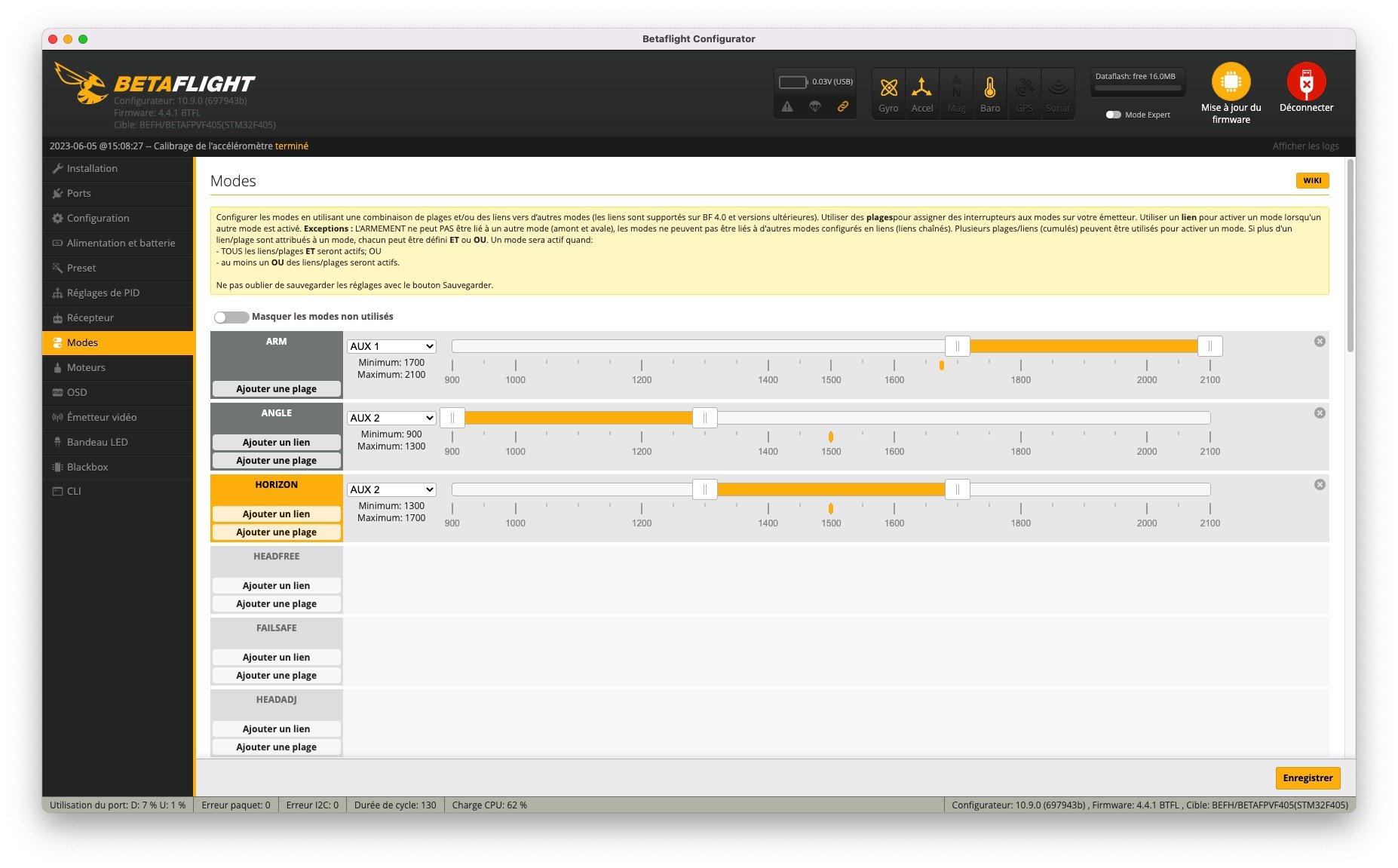Click Ajouter une plage under ANGLE
Screen dimensions: 1398x868
tap(276, 461)
